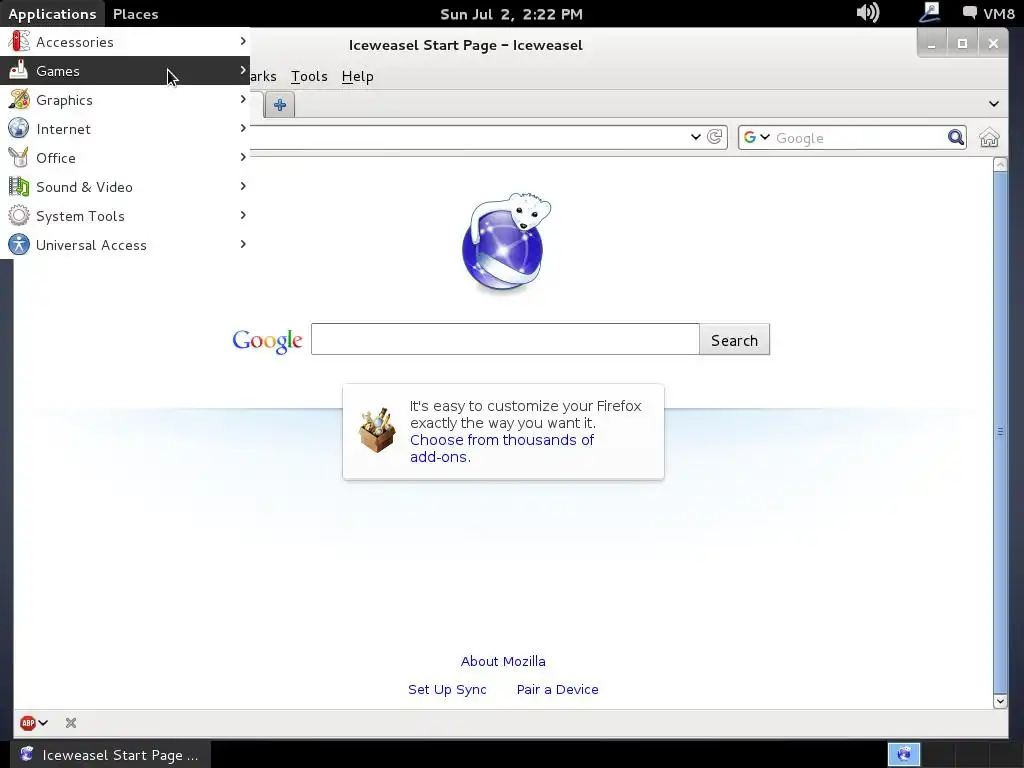
Task: Click the magnifier search icon in toolbar
Action: click(x=955, y=137)
